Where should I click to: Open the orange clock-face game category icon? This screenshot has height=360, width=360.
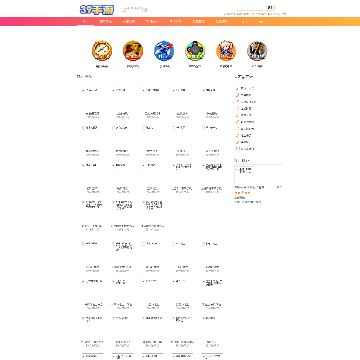click(x=102, y=51)
